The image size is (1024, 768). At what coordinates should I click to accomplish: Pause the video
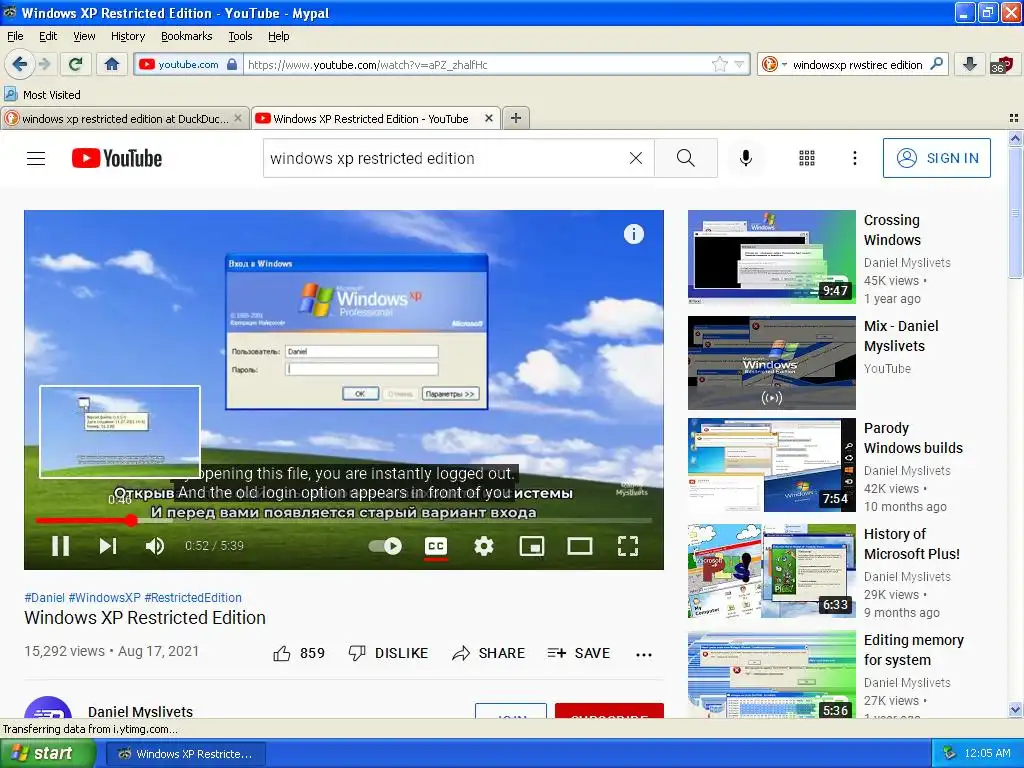click(61, 546)
